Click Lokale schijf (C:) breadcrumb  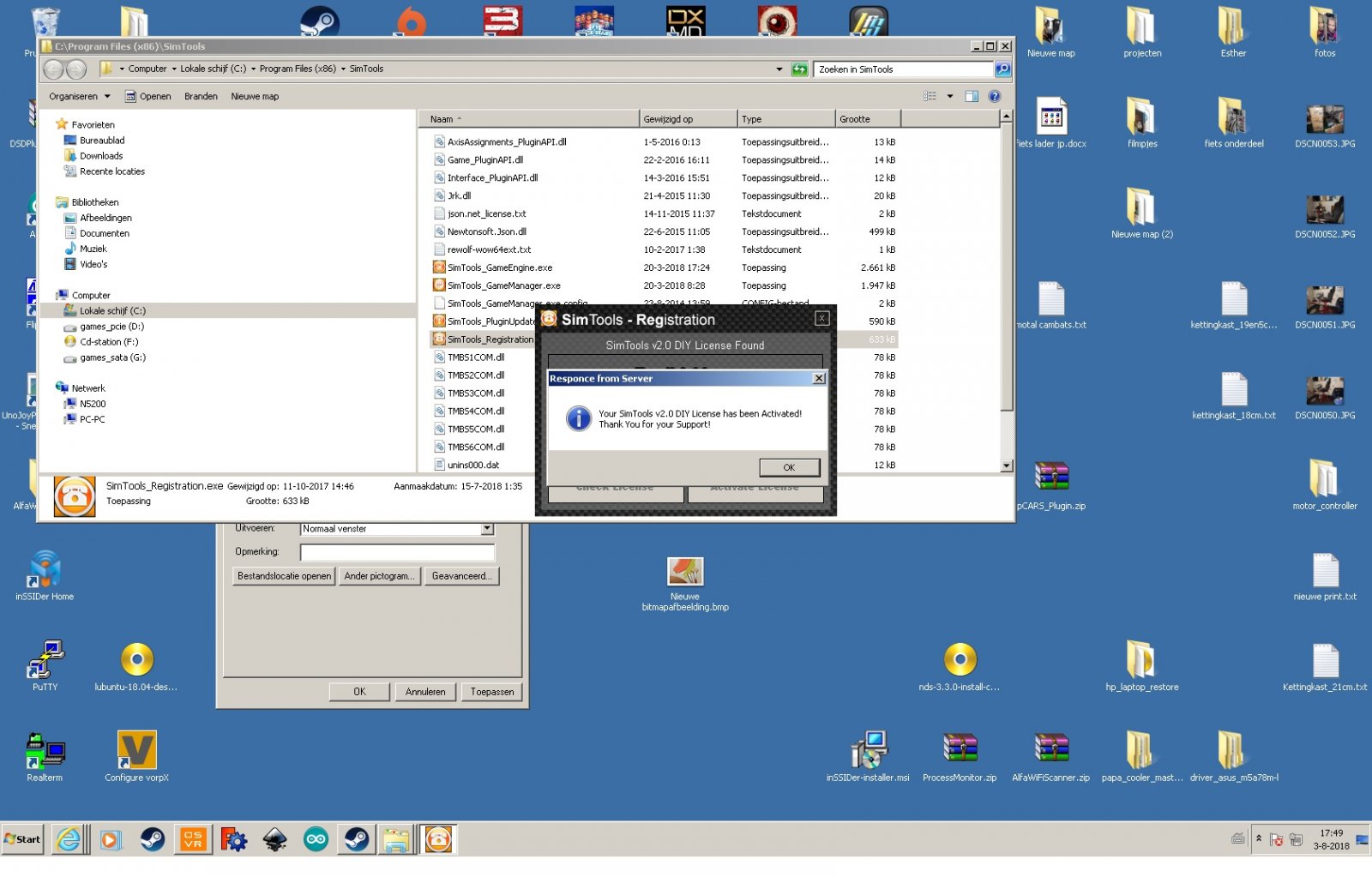tap(213, 69)
